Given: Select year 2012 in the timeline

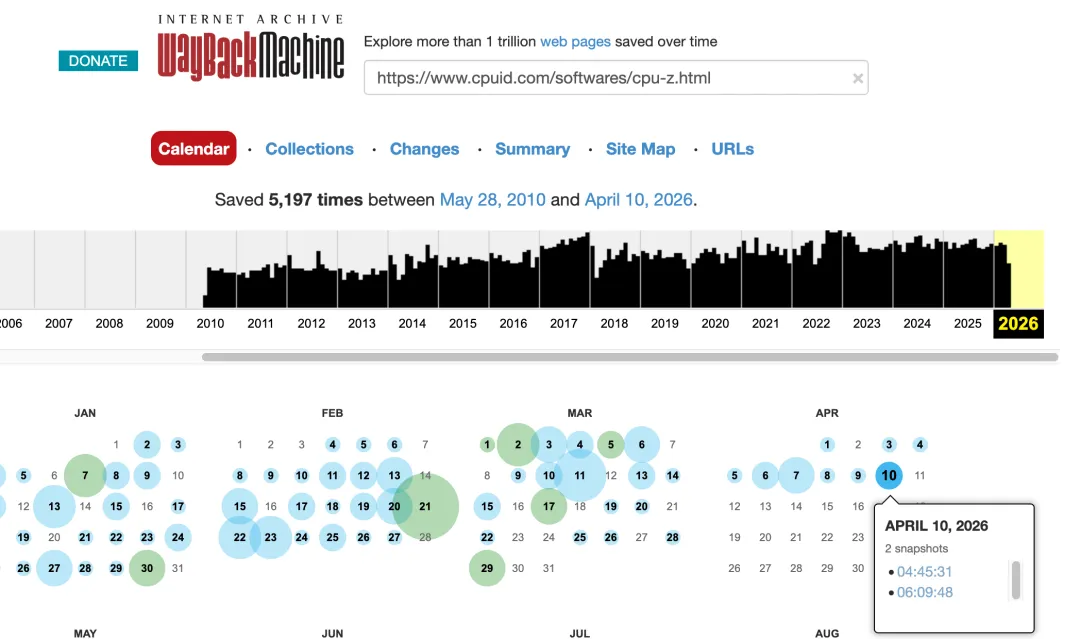Looking at the screenshot, I should tap(311, 324).
